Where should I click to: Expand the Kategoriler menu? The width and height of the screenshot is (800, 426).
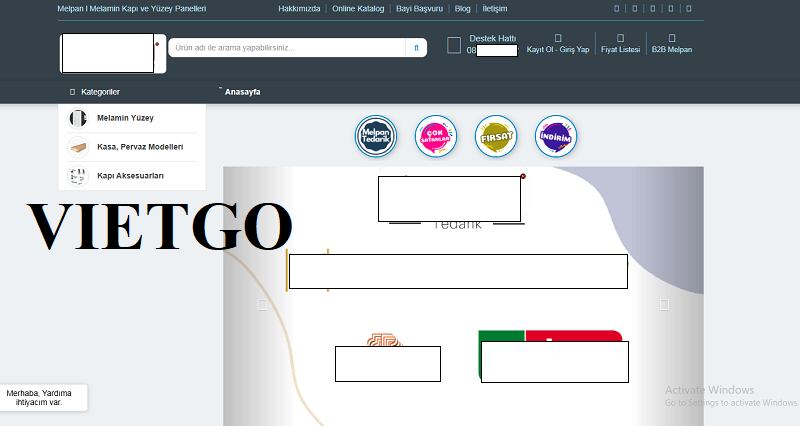point(99,92)
